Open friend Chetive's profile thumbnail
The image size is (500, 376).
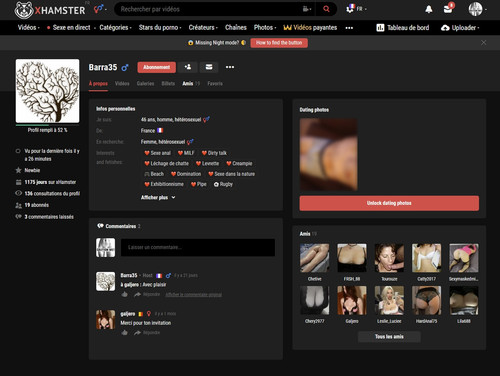tap(314, 258)
